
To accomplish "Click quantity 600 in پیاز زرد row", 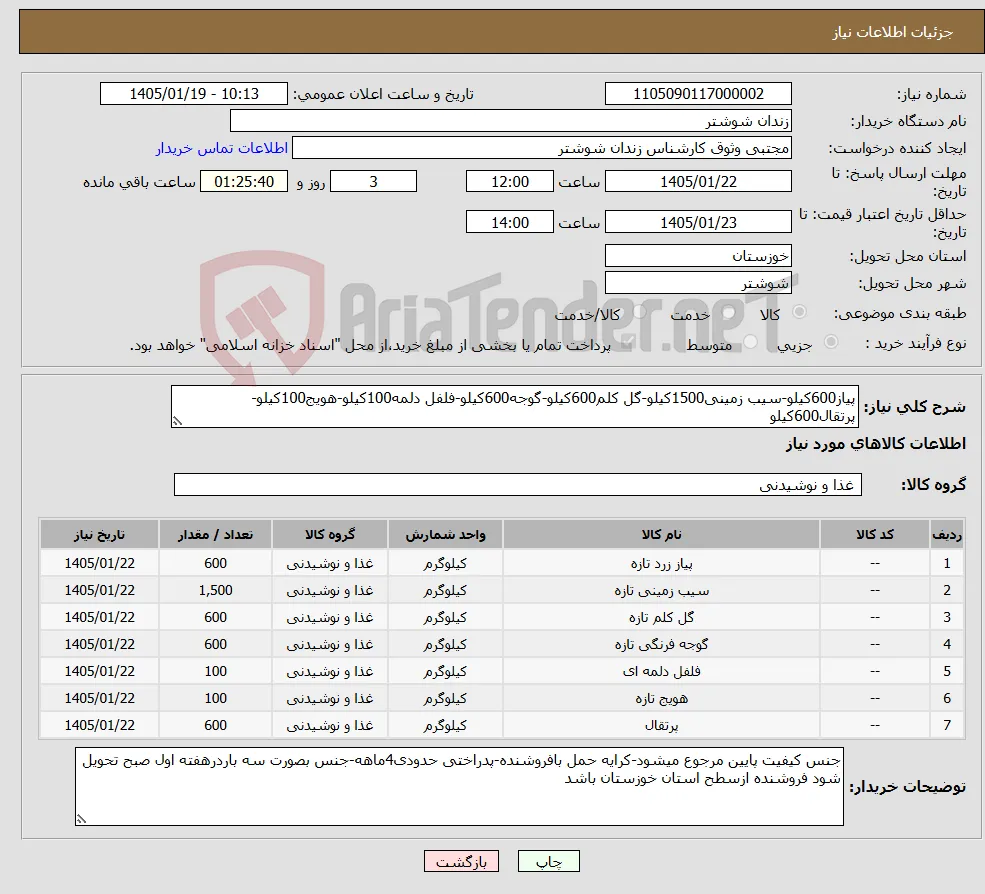I will pos(215,564).
